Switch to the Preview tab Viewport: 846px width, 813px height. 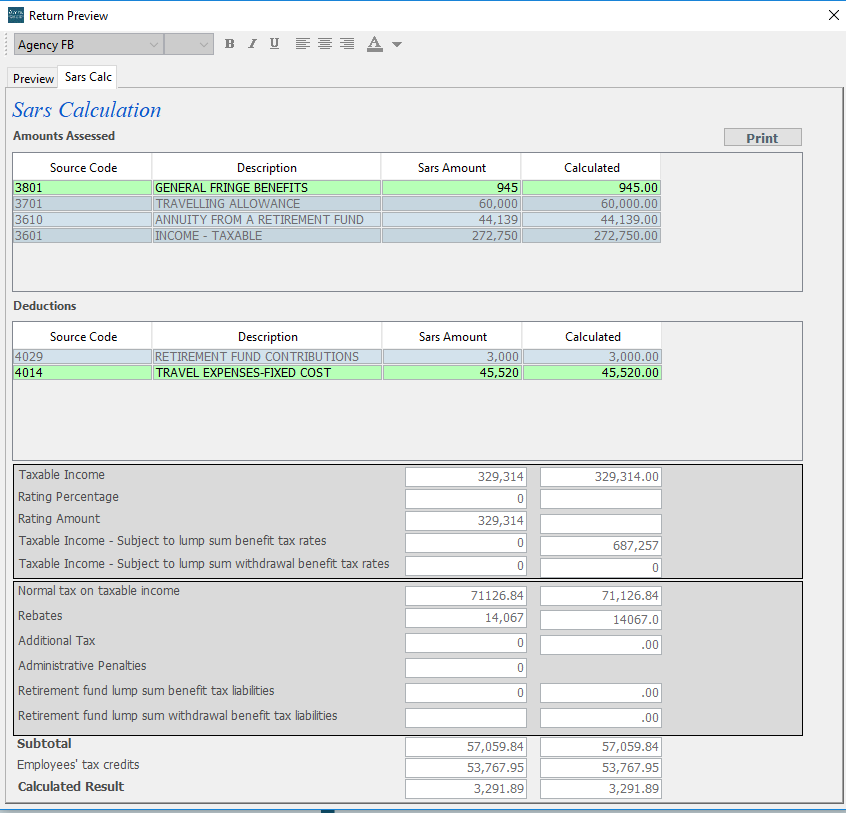[33, 78]
